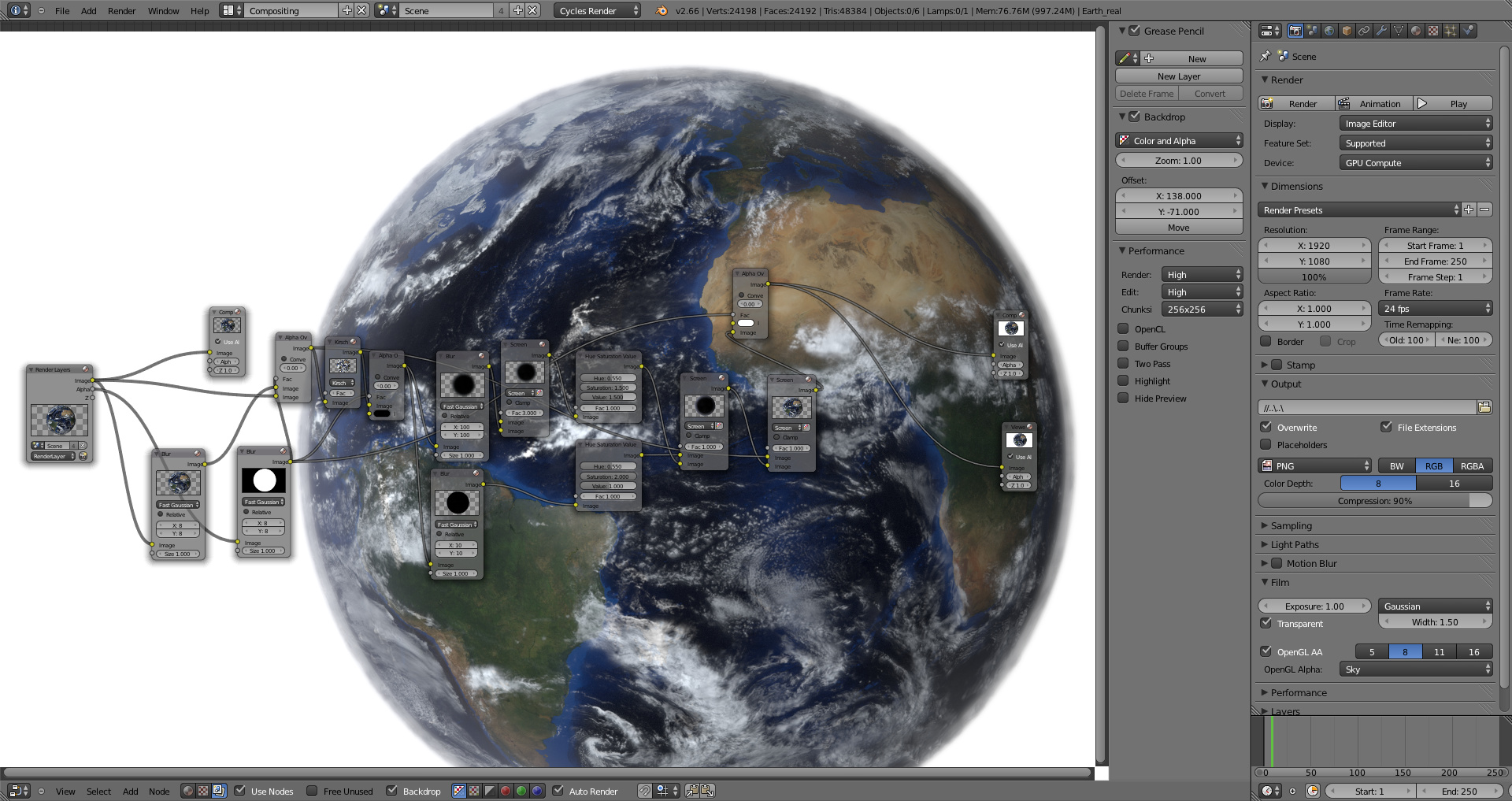The width and height of the screenshot is (1512, 801).
Task: Open the Display dropdown showing Image Editor
Action: click(x=1416, y=123)
